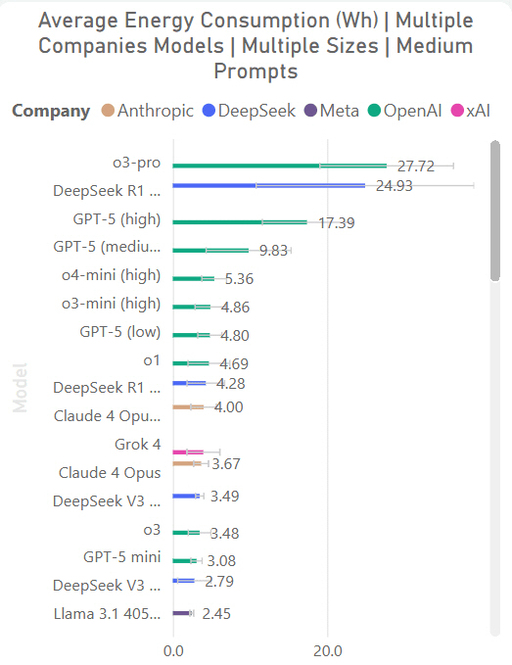Click the Anthropic legend color dot
The width and height of the screenshot is (512, 665).
click(x=108, y=111)
